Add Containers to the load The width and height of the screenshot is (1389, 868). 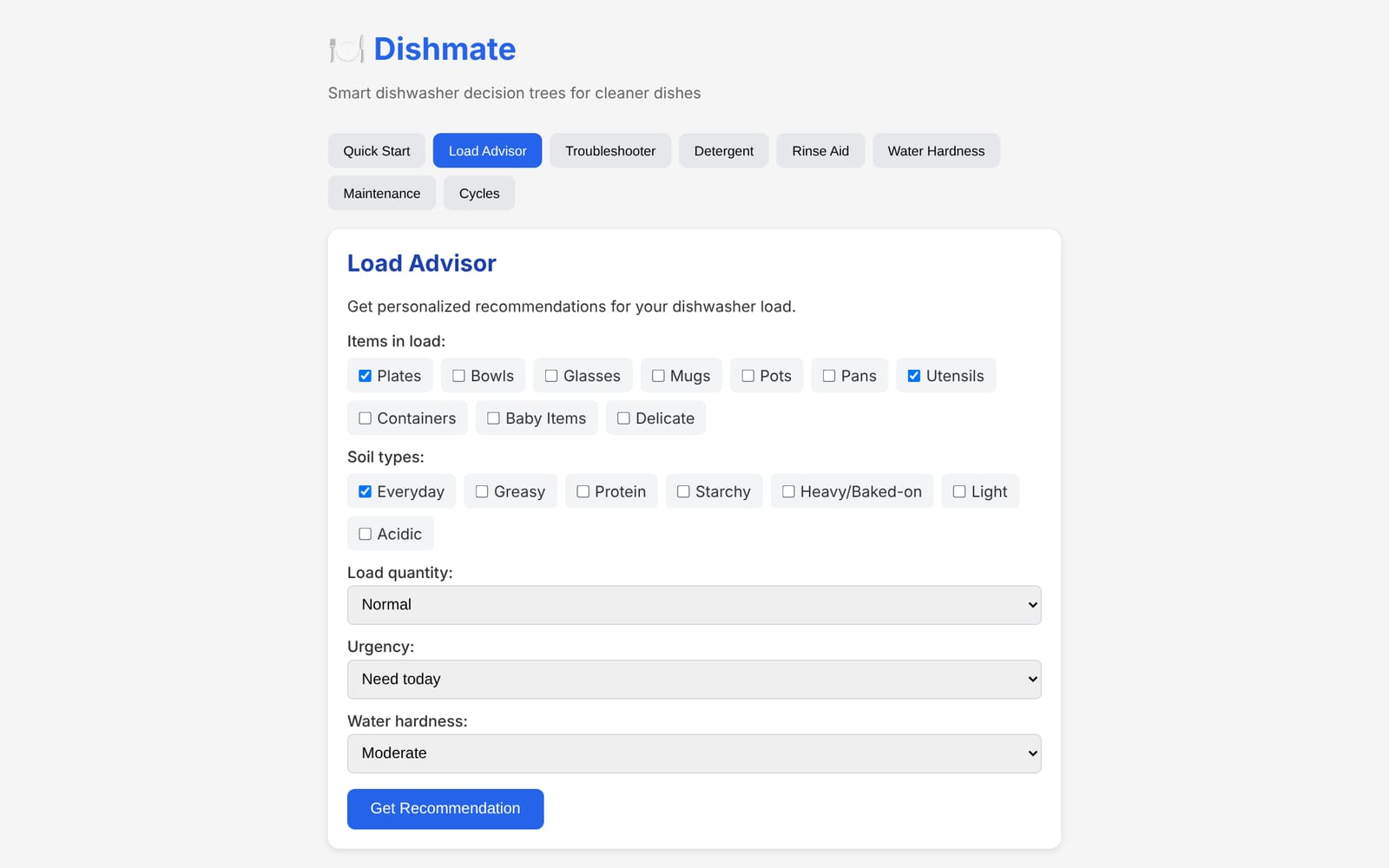click(x=365, y=418)
